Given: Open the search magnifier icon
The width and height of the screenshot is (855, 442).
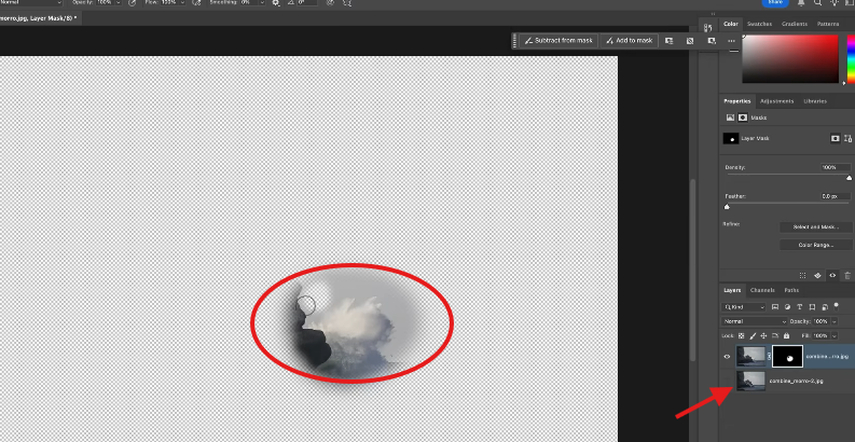Looking at the screenshot, I should click(818, 2).
